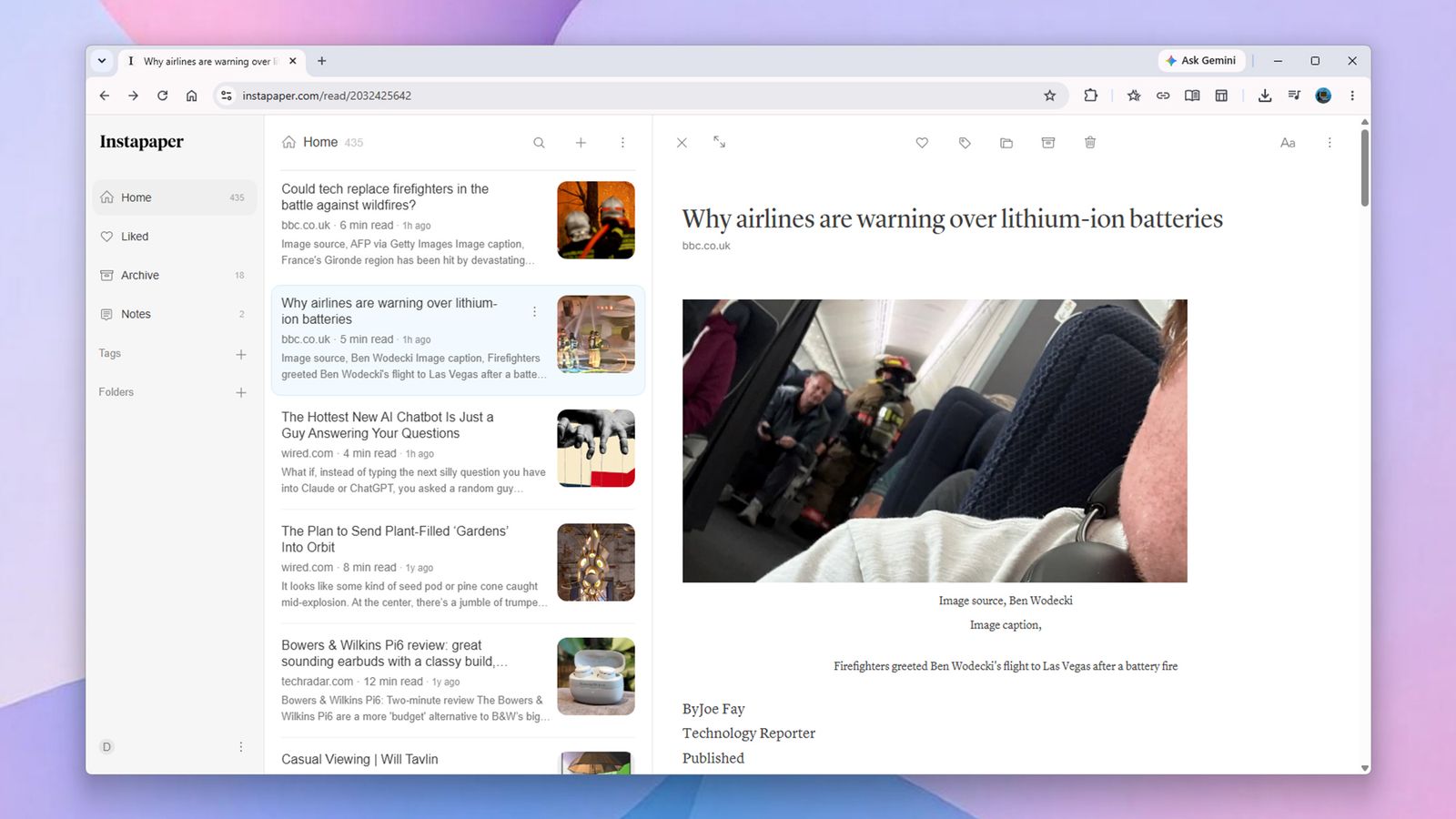
Task: Select the Why airlines are warning tab
Action: point(210,61)
